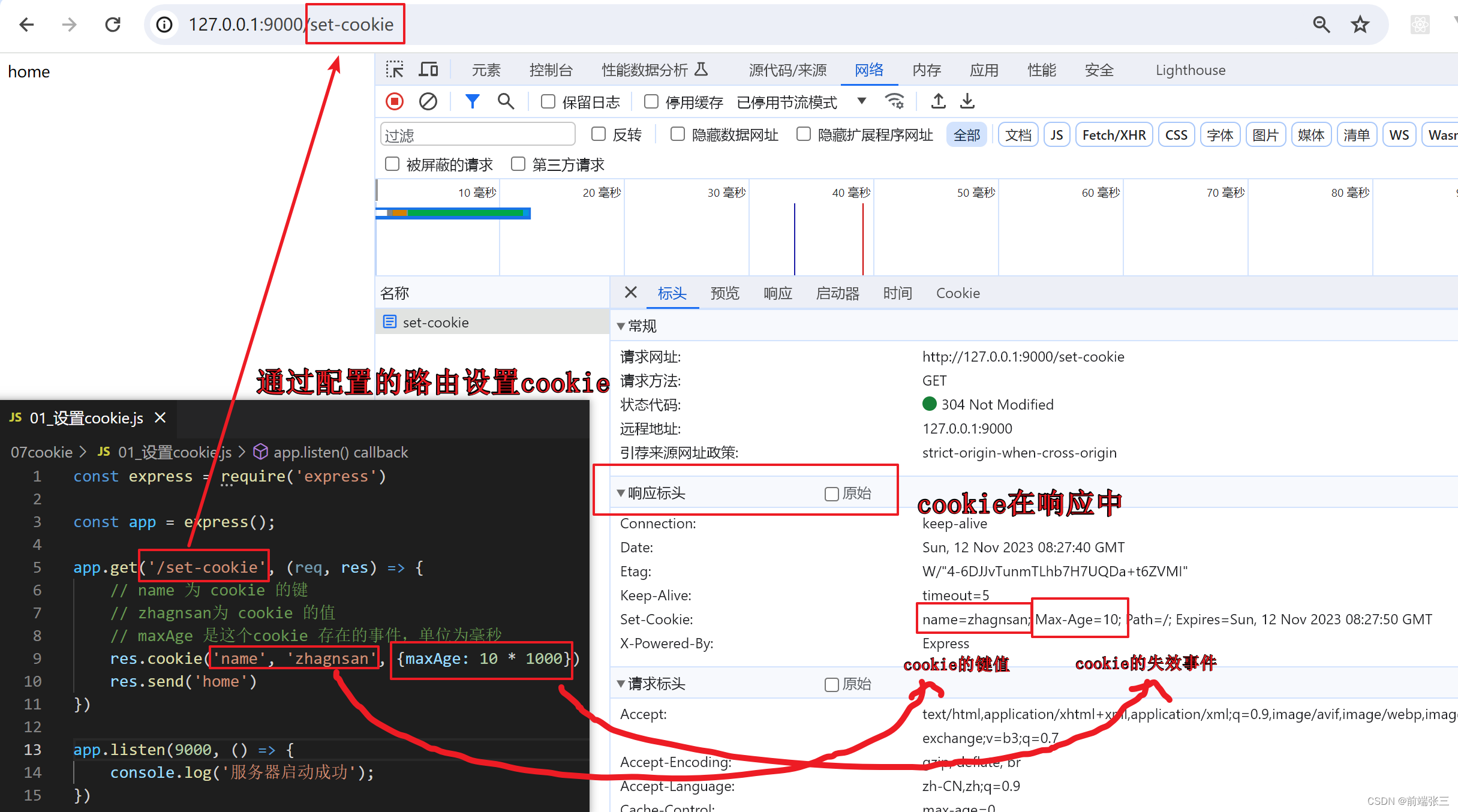
Task: Select the 全部 request type filter
Action: point(967,135)
